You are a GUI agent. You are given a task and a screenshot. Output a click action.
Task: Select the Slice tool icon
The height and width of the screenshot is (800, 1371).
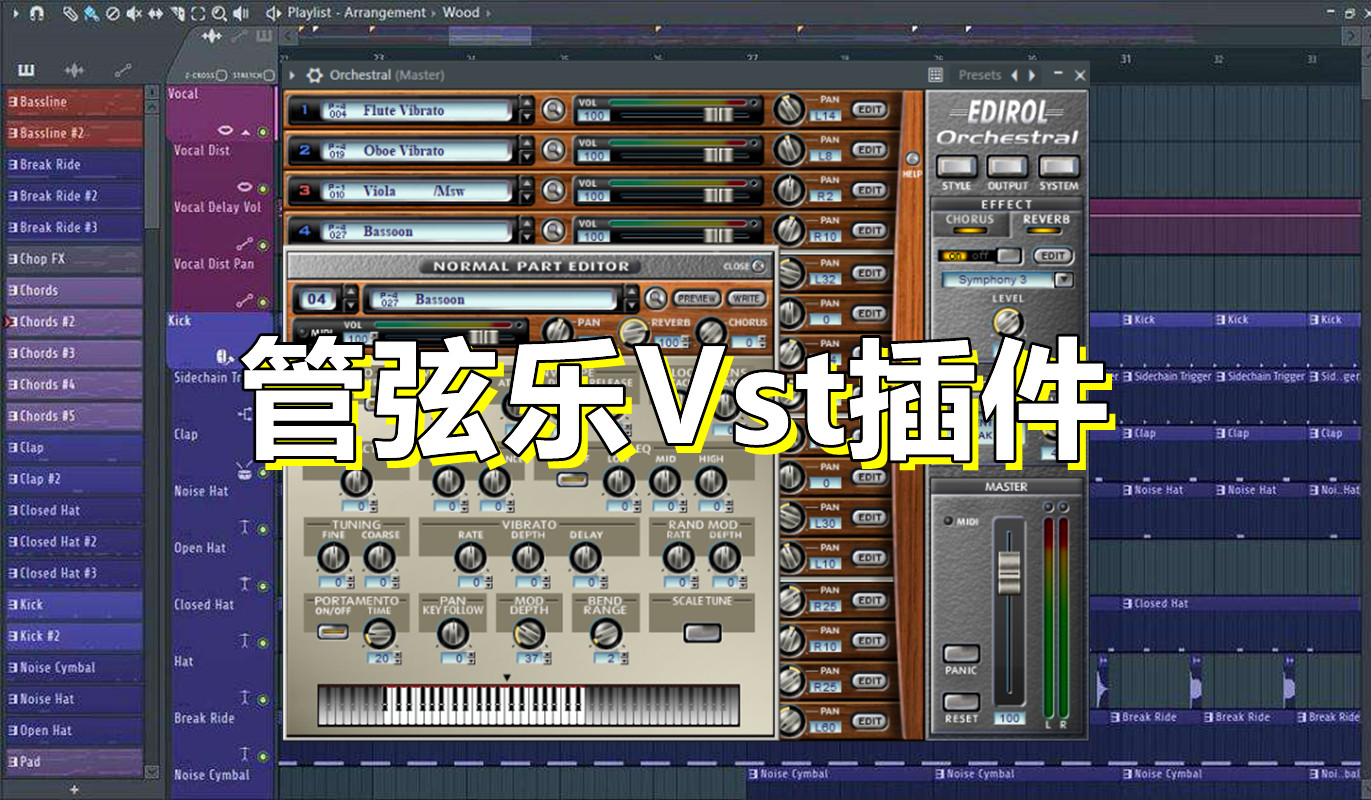click(176, 13)
